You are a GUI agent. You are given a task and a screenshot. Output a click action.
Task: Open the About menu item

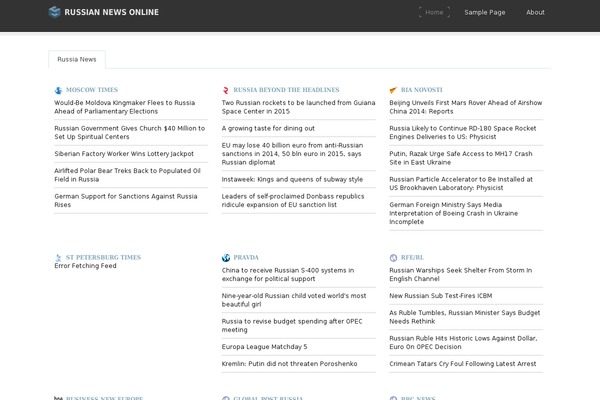(535, 12)
